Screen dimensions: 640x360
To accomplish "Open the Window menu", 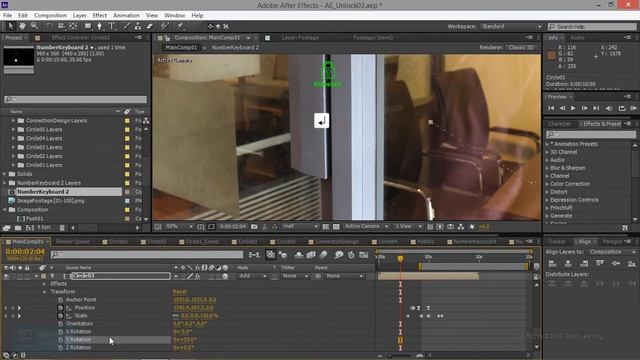I will click(174, 16).
